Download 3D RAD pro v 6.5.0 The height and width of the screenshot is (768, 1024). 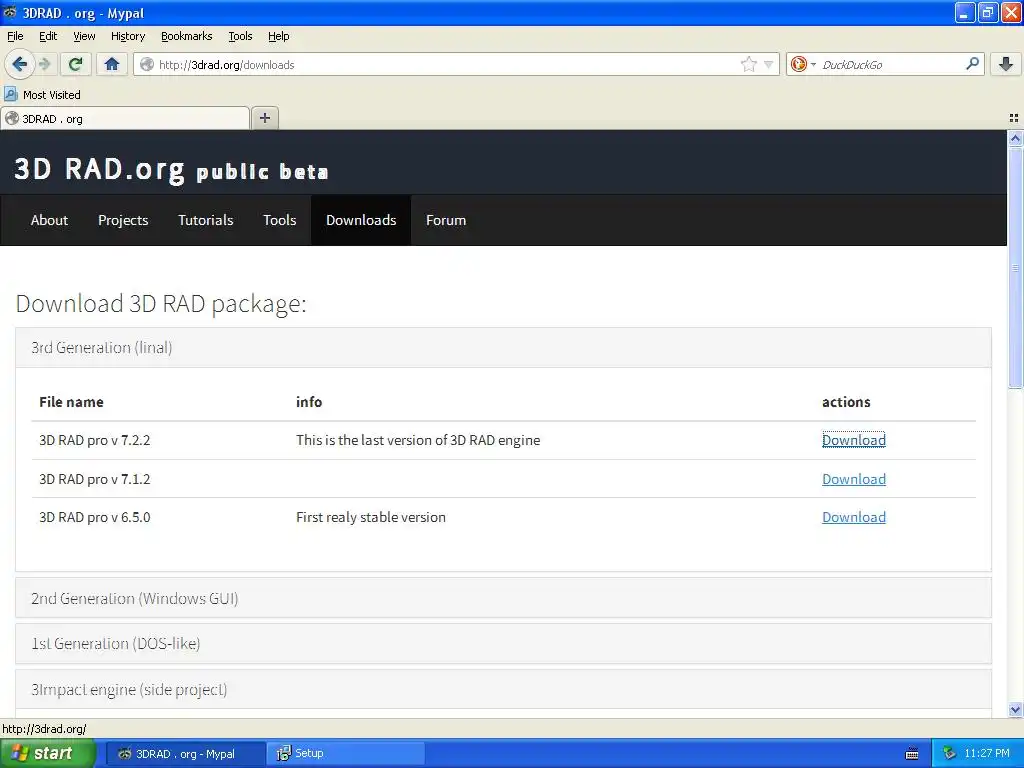tap(854, 517)
